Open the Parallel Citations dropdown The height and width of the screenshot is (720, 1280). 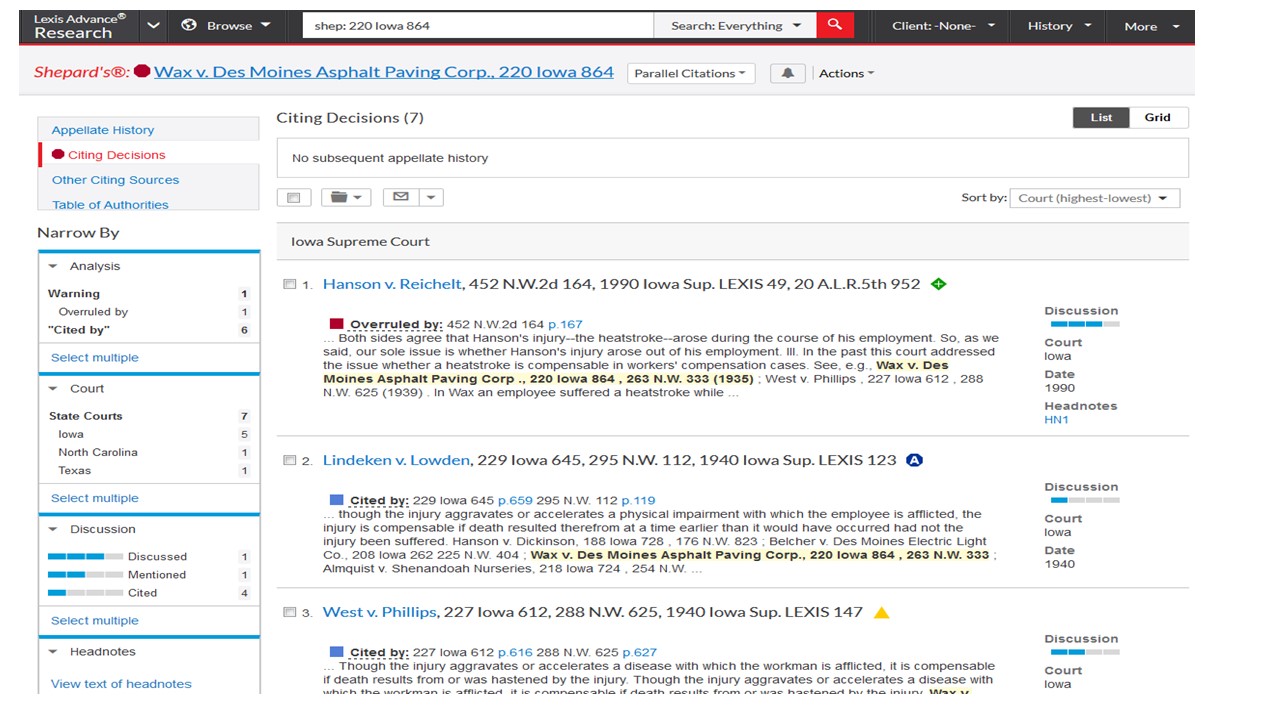click(x=691, y=73)
